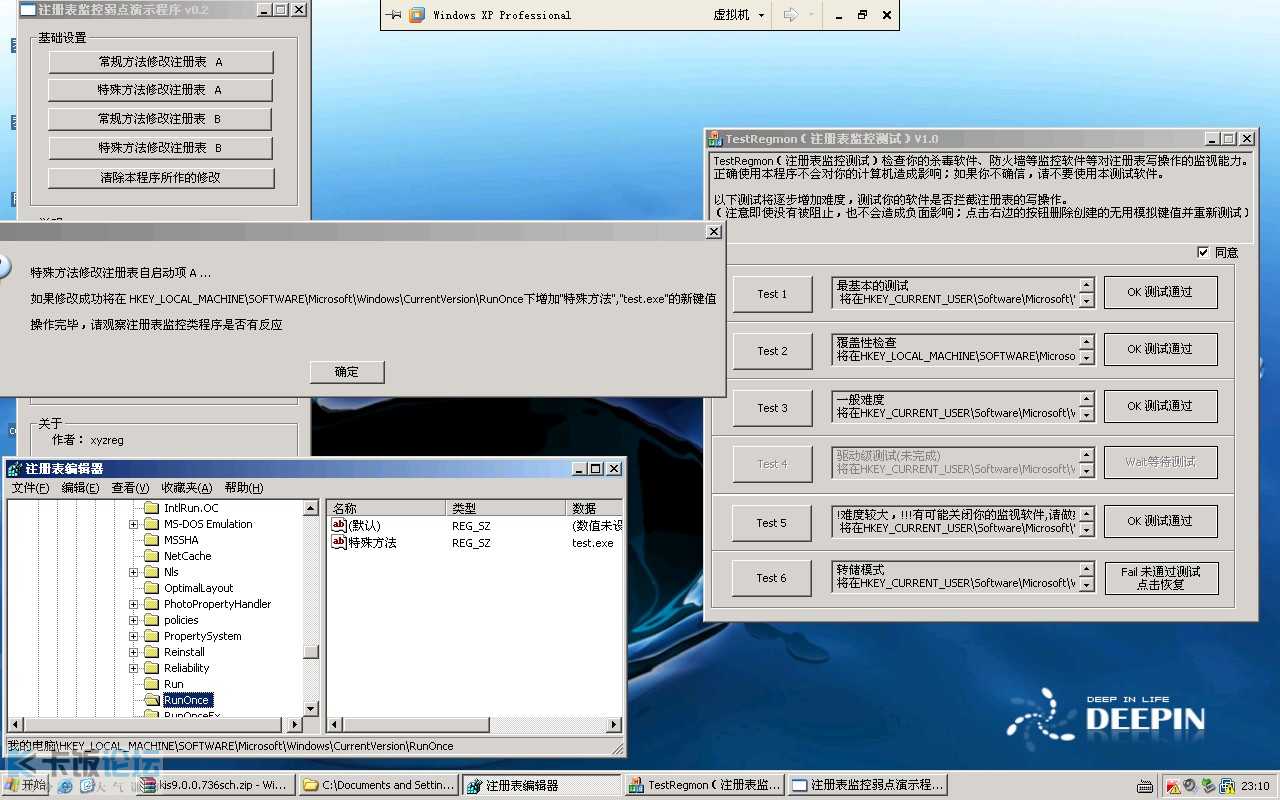Image resolution: width=1280 pixels, height=800 pixels.
Task: Click the 常规方法修改注册表 A button
Action: 160,62
